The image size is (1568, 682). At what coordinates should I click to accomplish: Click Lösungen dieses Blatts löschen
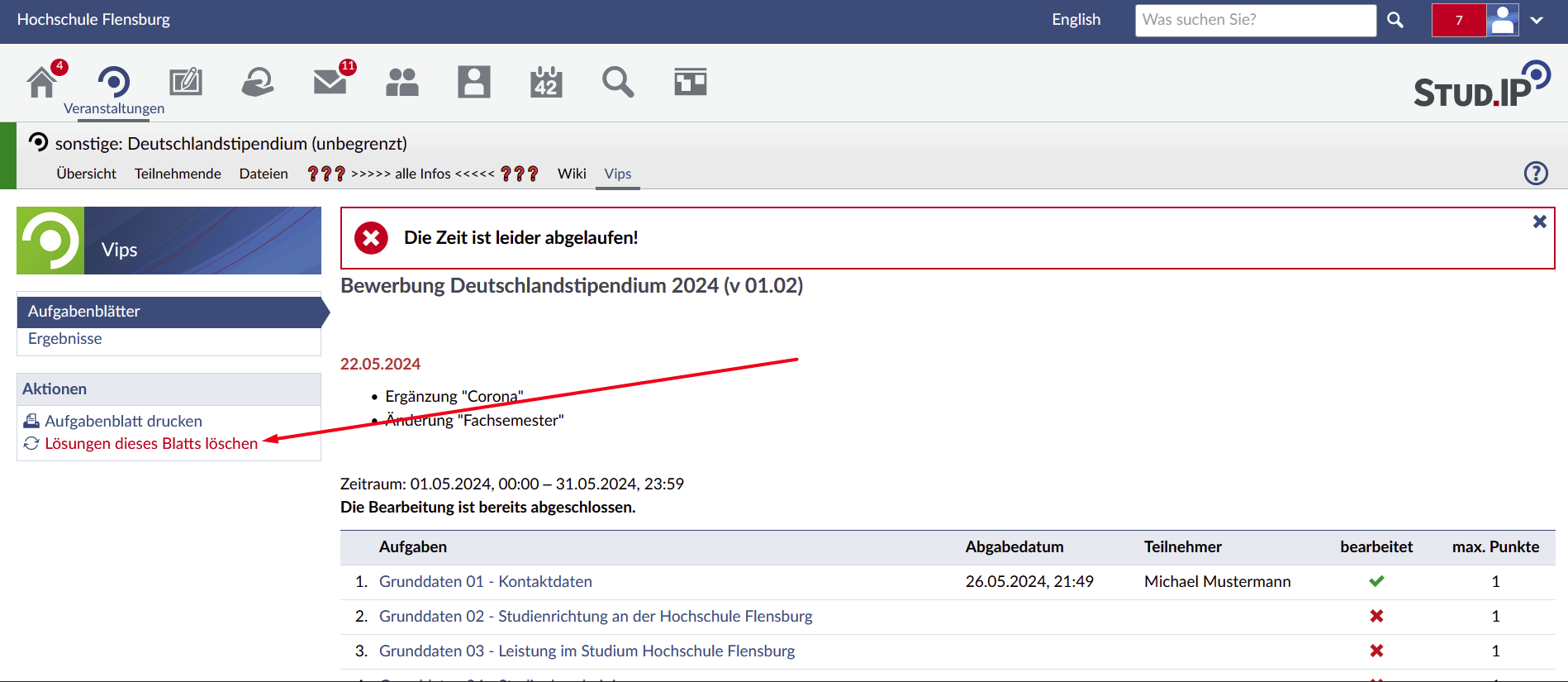click(151, 444)
